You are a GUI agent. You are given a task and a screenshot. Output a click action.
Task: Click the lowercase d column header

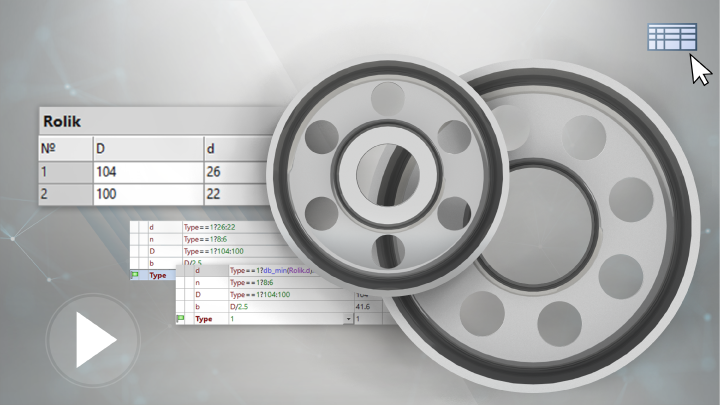click(x=235, y=149)
